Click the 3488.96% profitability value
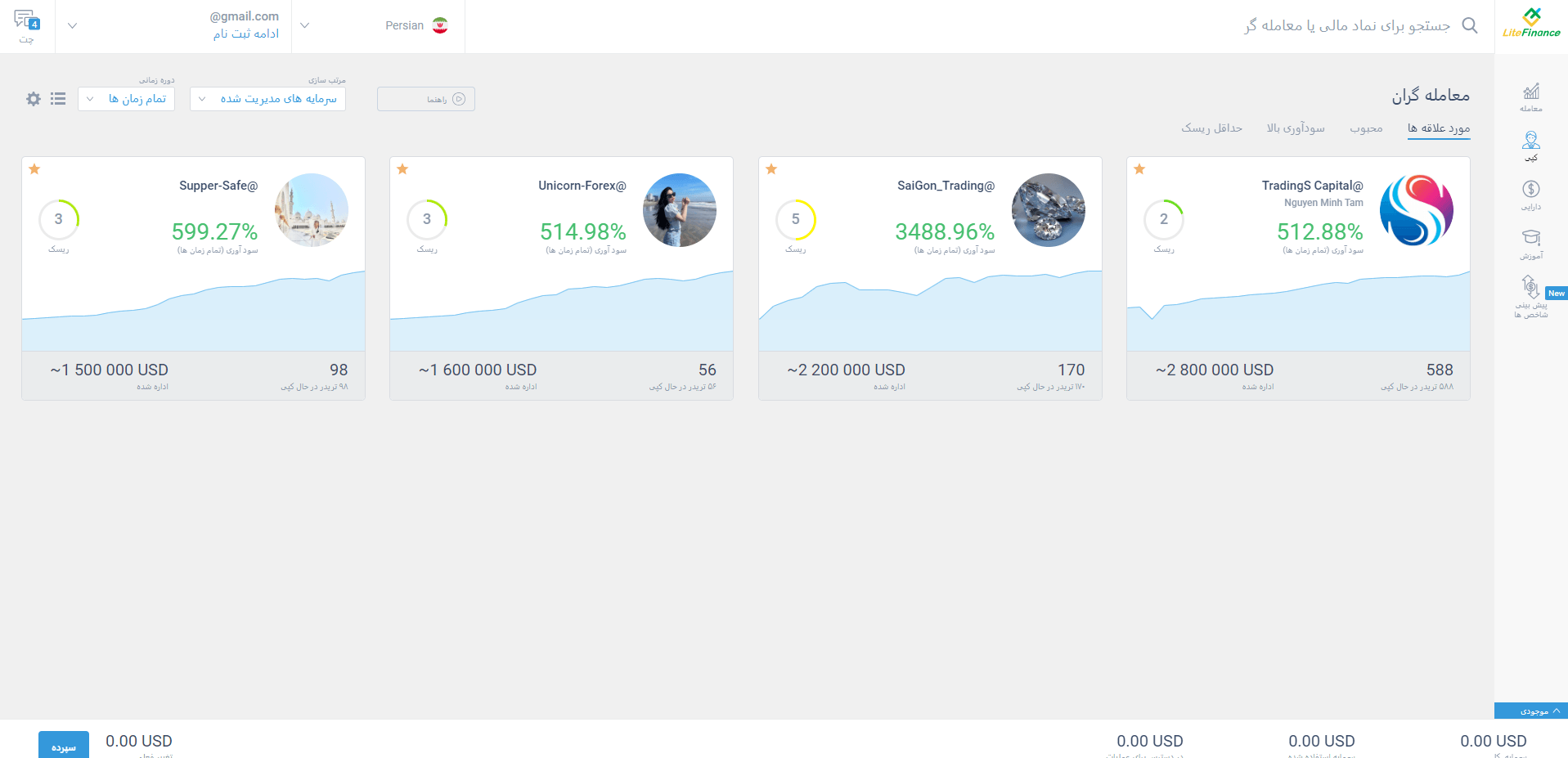 click(x=945, y=231)
